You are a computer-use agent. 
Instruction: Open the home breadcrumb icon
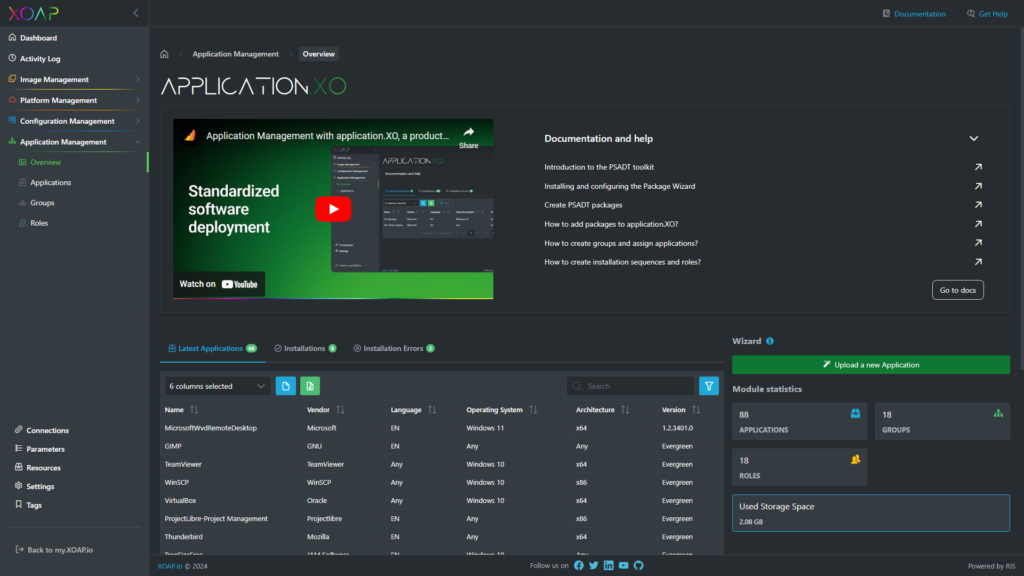pos(165,54)
